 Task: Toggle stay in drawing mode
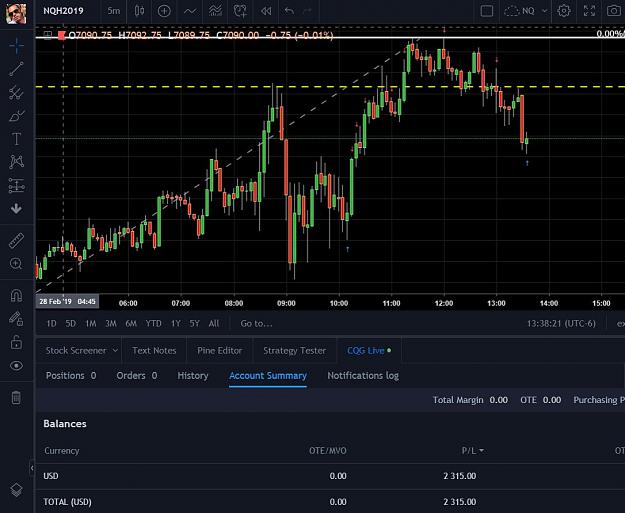tap(16, 319)
